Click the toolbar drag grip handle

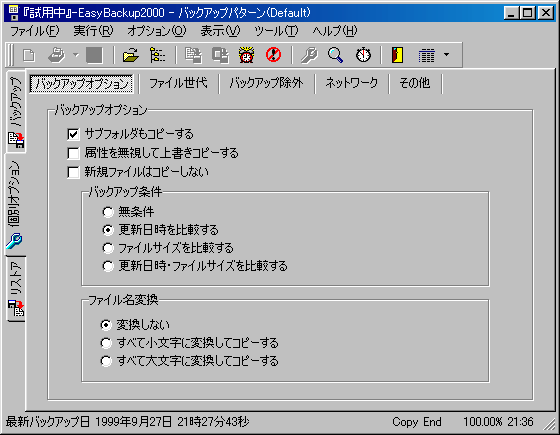click(x=11, y=55)
